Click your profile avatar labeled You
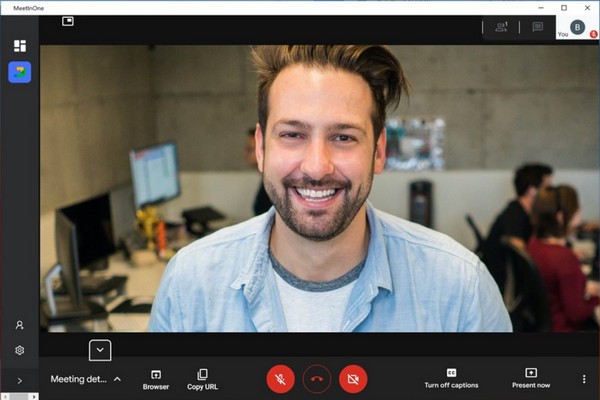Viewport: 600px width, 400px height. pos(577,27)
